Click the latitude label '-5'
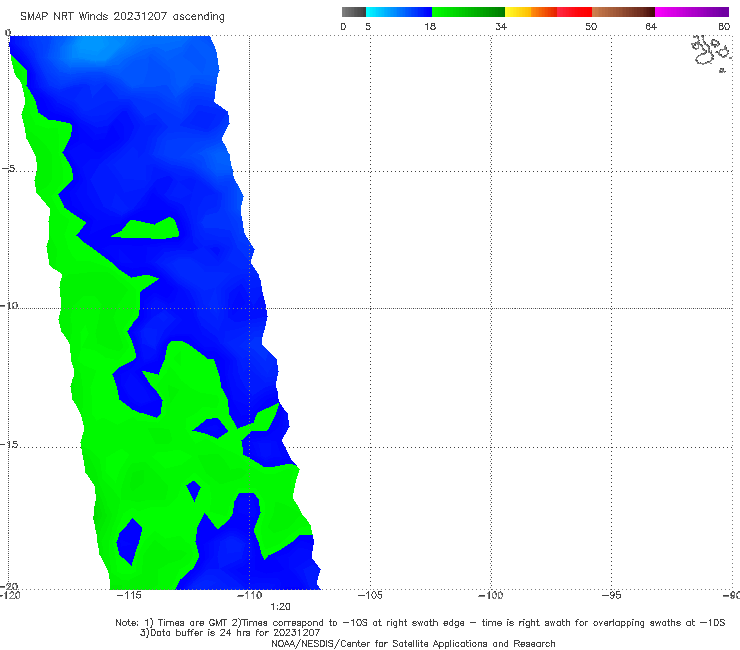 [9, 169]
